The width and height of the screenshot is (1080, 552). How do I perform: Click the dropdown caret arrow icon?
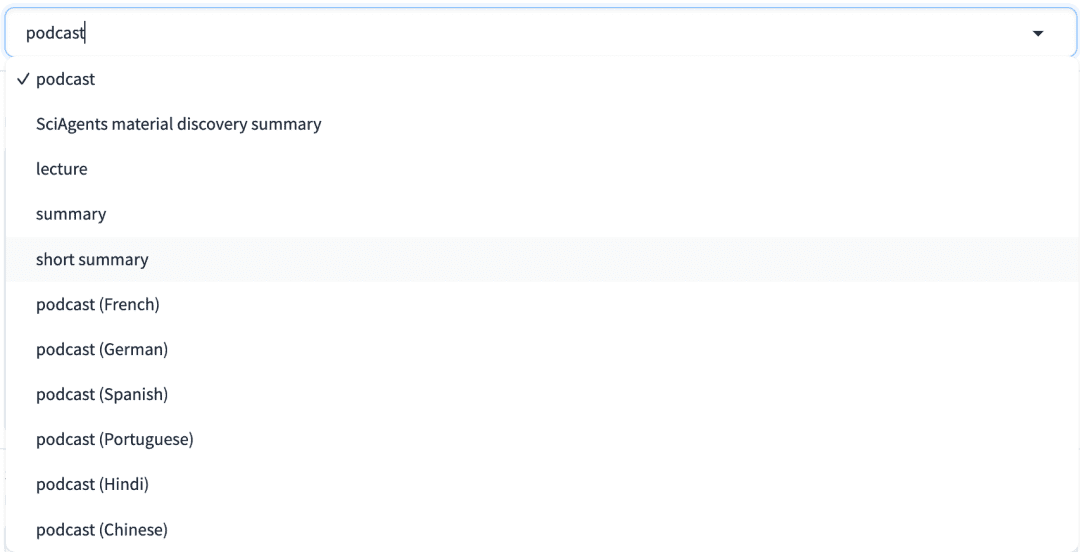click(1038, 33)
